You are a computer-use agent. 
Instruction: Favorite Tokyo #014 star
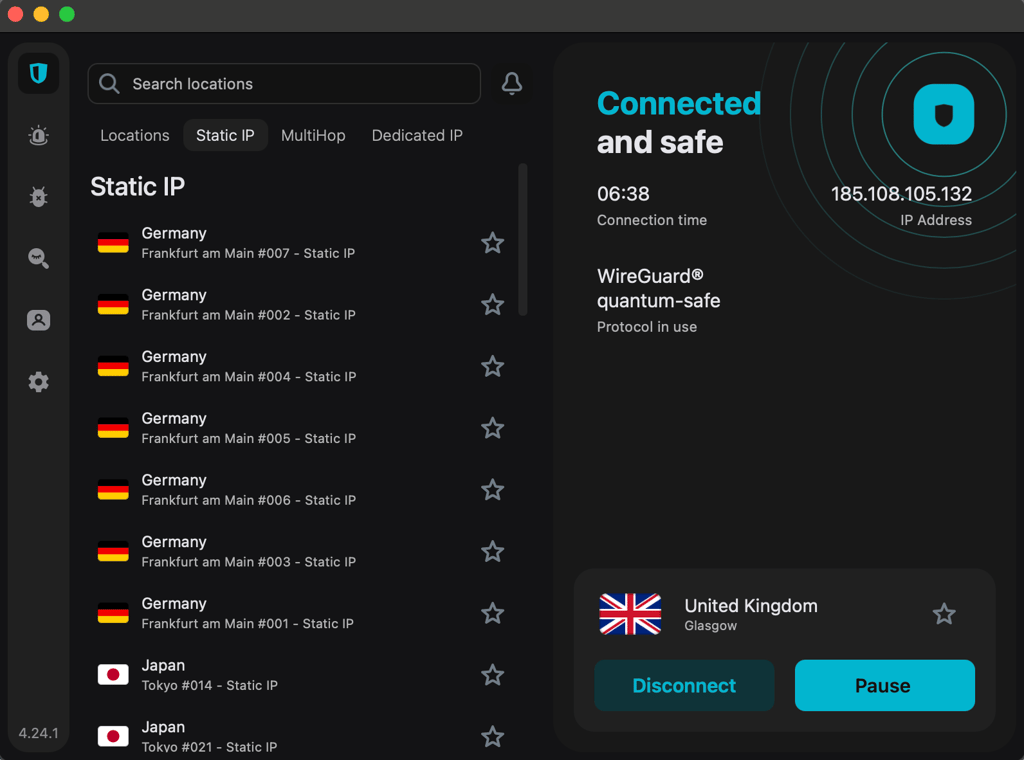click(492, 675)
